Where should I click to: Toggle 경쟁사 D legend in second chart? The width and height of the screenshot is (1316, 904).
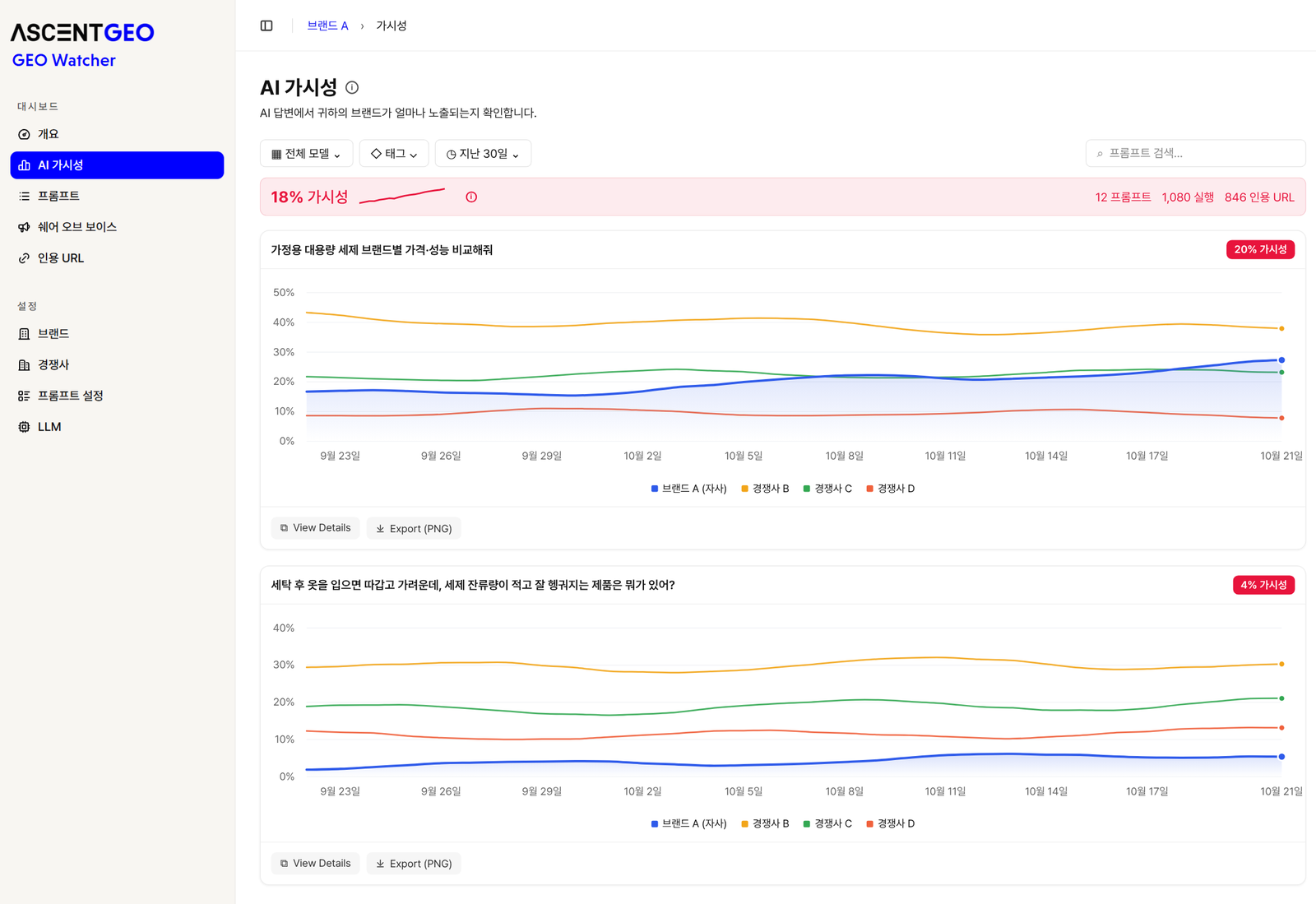point(891,823)
